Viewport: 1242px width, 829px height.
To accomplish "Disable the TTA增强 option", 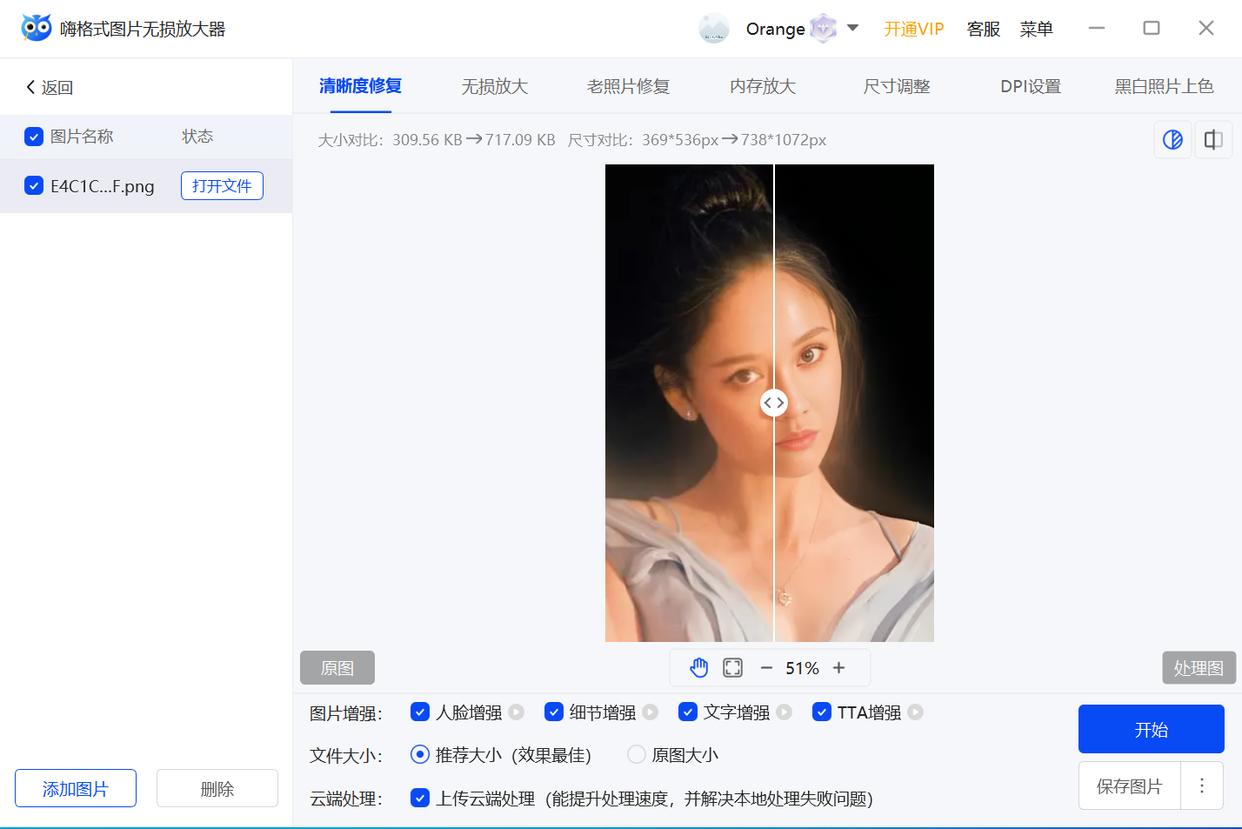I will point(822,712).
